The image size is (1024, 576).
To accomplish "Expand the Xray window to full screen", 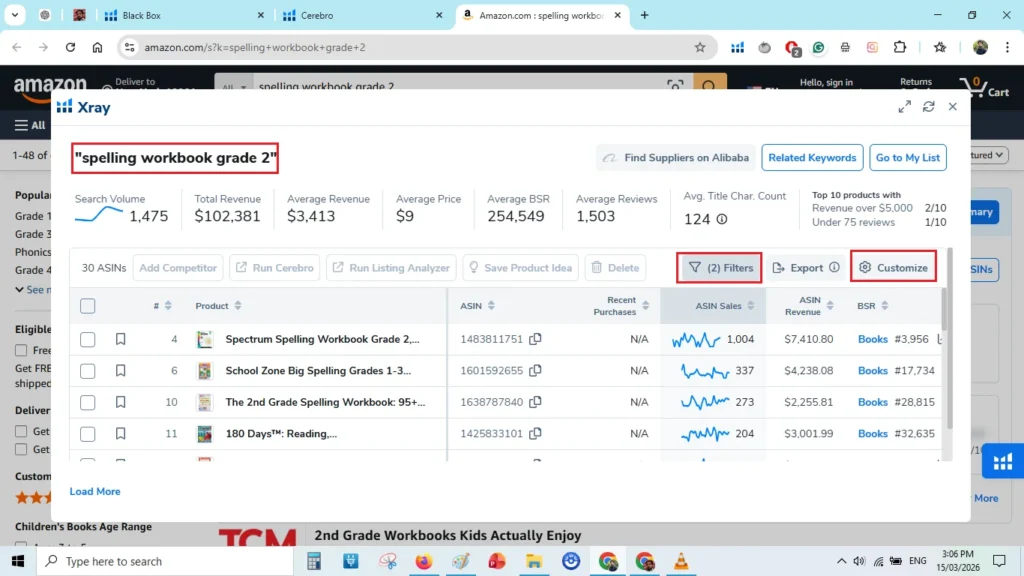I will [904, 105].
